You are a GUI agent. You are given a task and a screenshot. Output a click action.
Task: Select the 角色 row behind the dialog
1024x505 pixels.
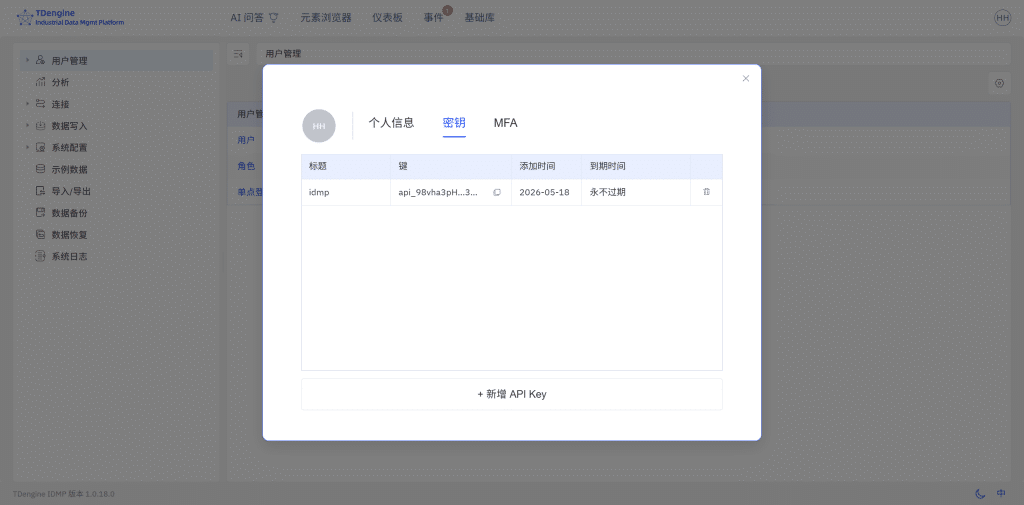(246, 166)
